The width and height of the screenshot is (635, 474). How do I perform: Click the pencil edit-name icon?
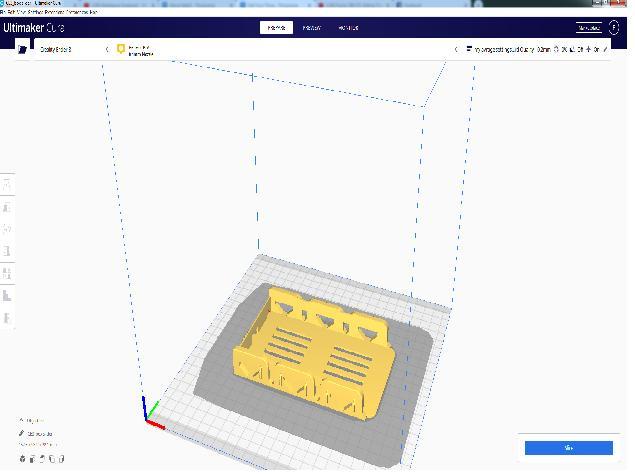point(21,433)
